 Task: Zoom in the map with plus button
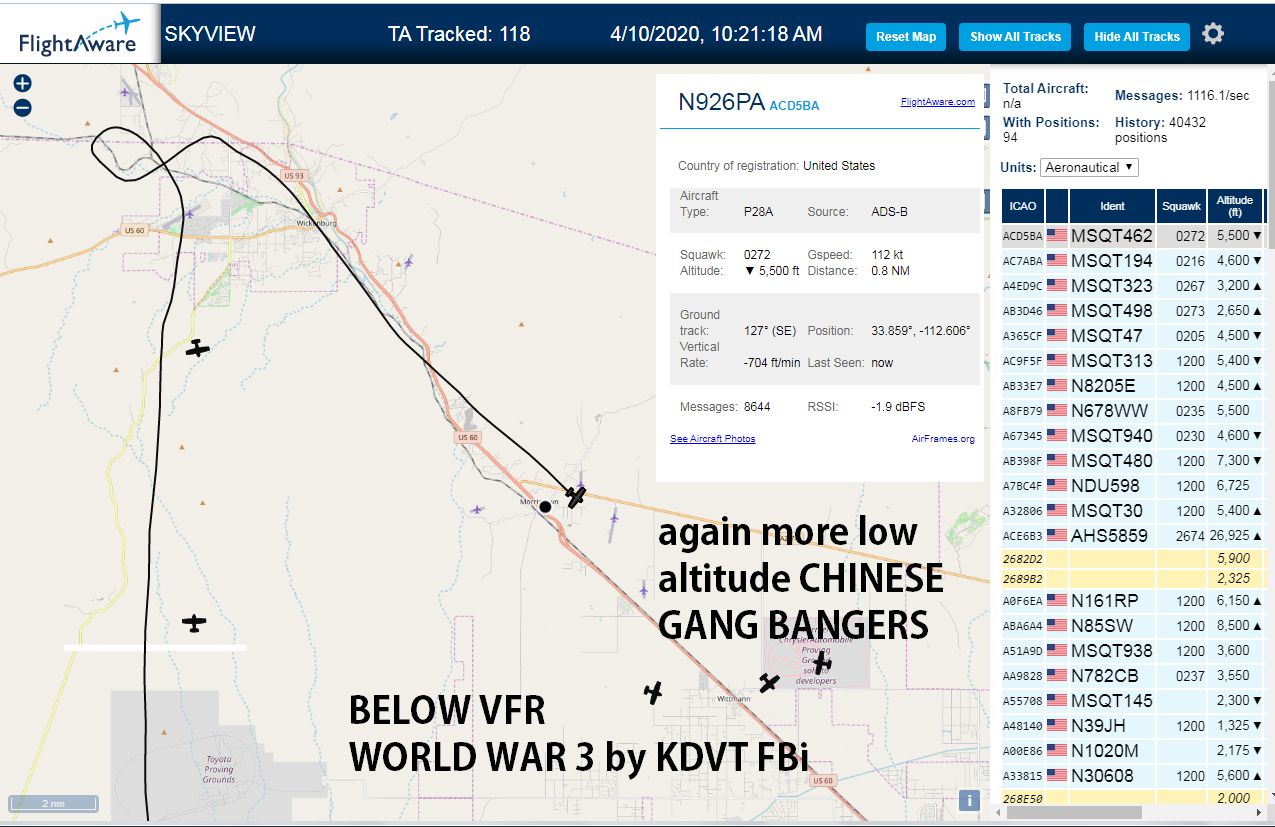click(23, 84)
